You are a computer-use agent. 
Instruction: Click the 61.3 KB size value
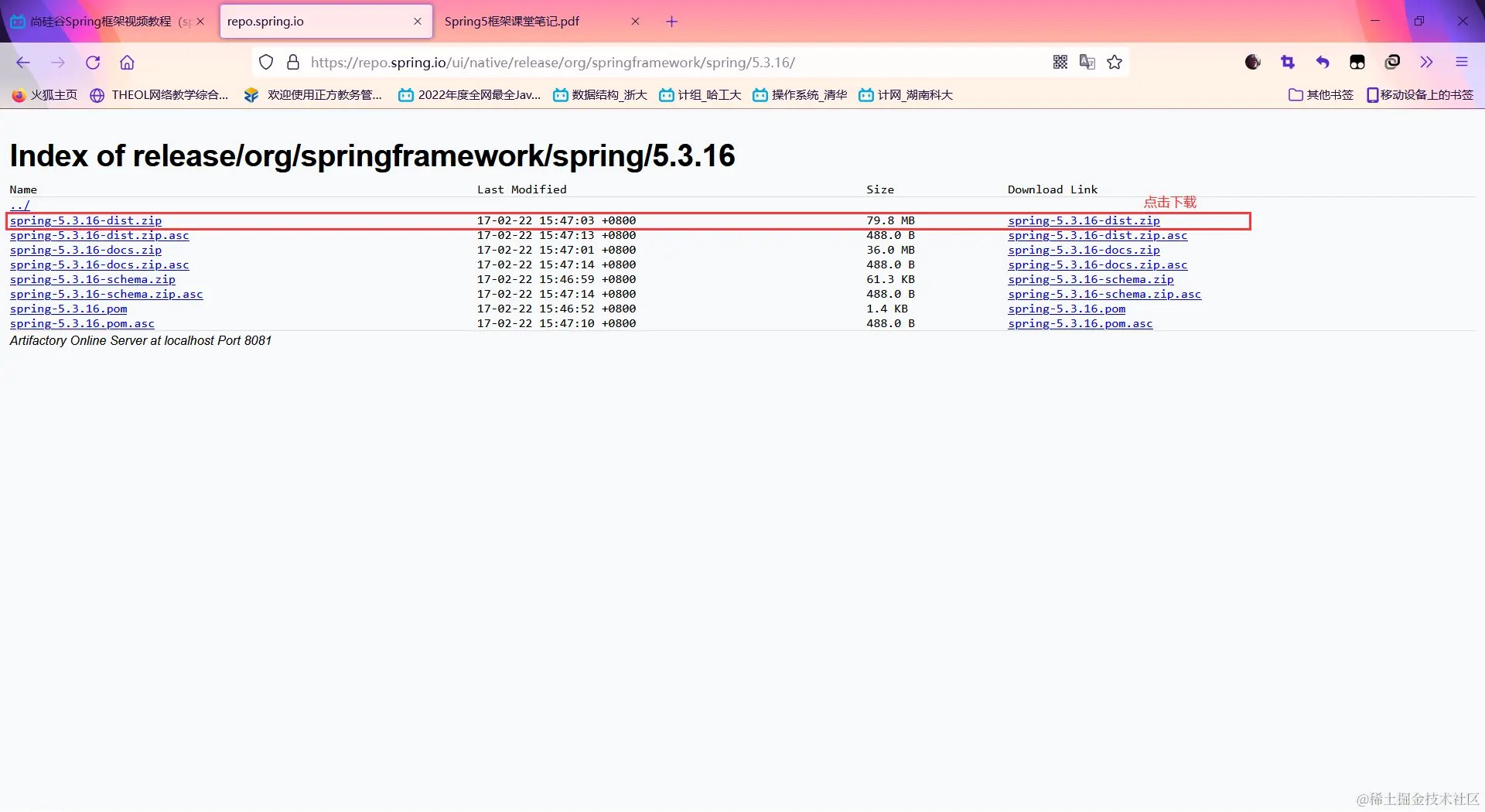click(x=890, y=279)
